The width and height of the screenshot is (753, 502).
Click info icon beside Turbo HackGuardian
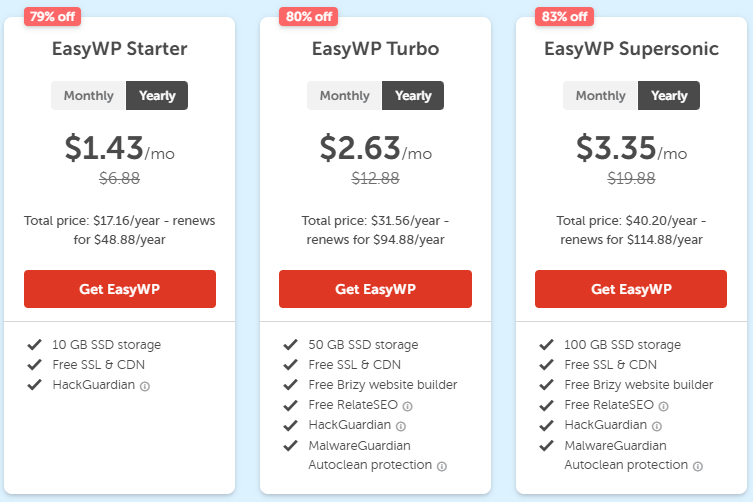point(401,426)
